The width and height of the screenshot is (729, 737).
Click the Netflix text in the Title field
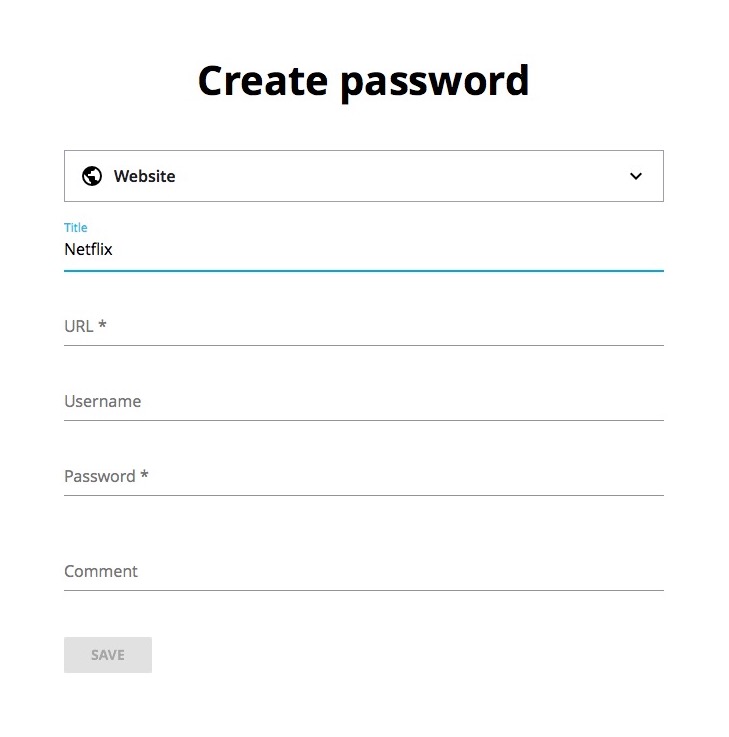tap(88, 250)
